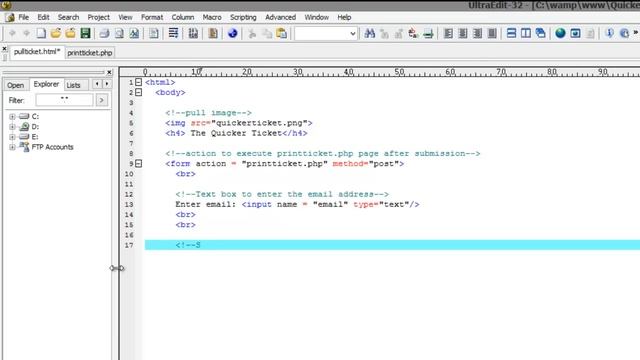Collapse the body code fold on line 2

pos(139,92)
